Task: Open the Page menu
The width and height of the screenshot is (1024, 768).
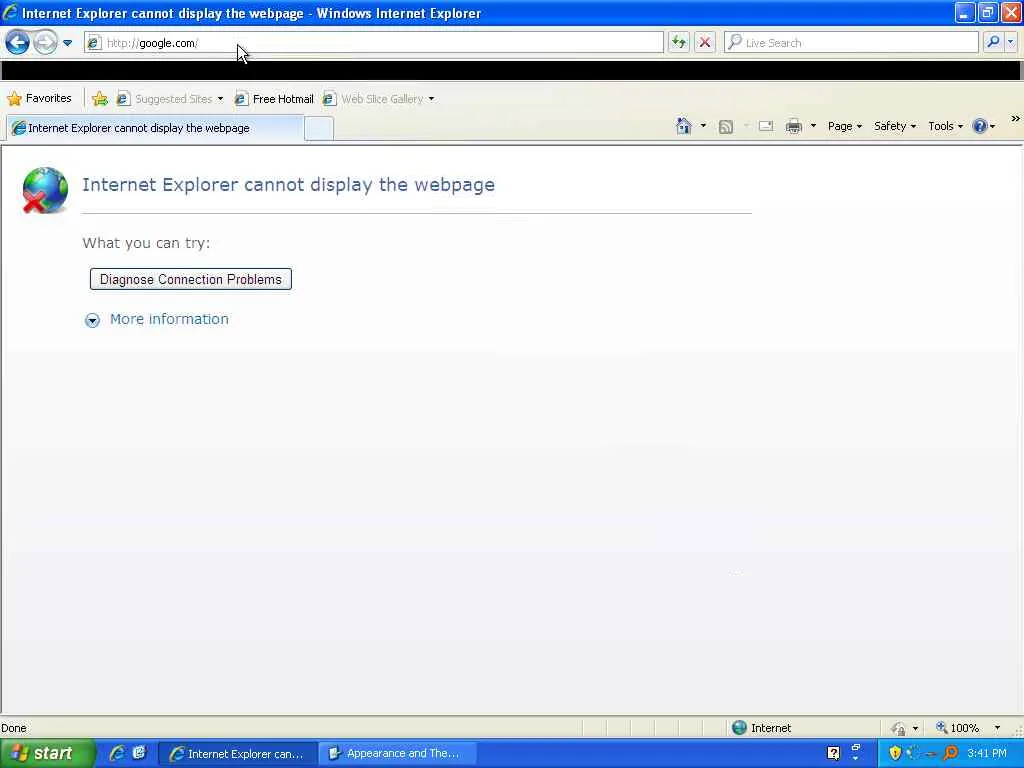Action: coord(844,126)
